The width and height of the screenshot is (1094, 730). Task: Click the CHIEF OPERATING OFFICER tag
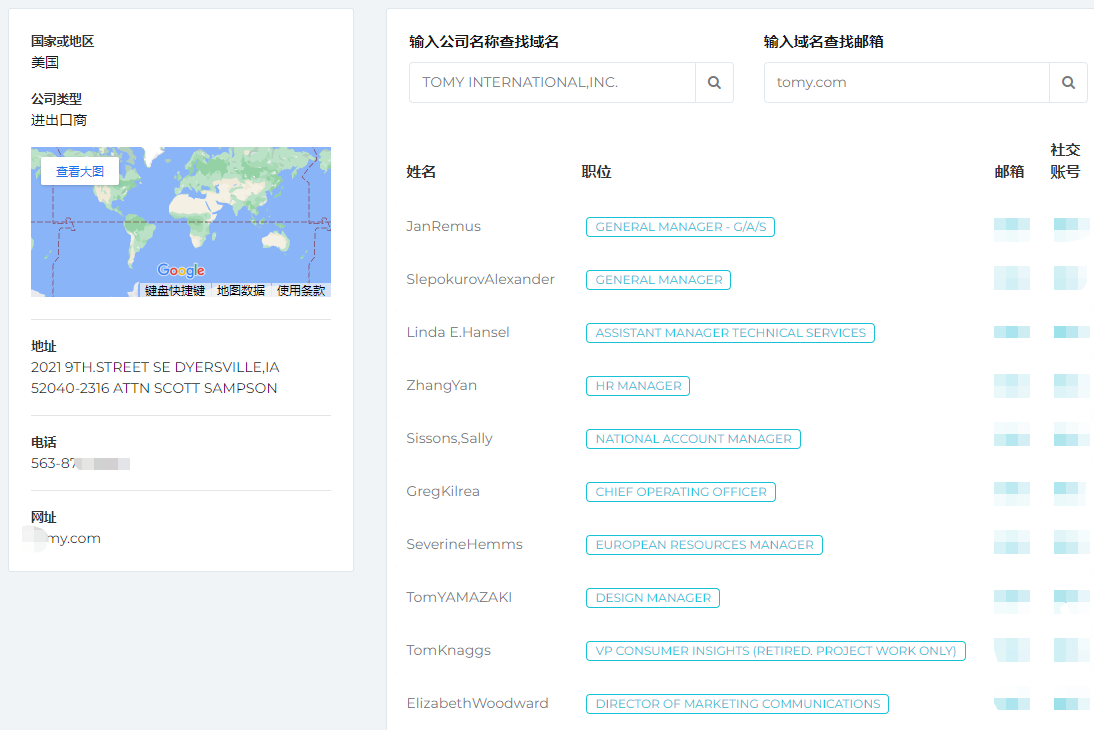point(680,492)
